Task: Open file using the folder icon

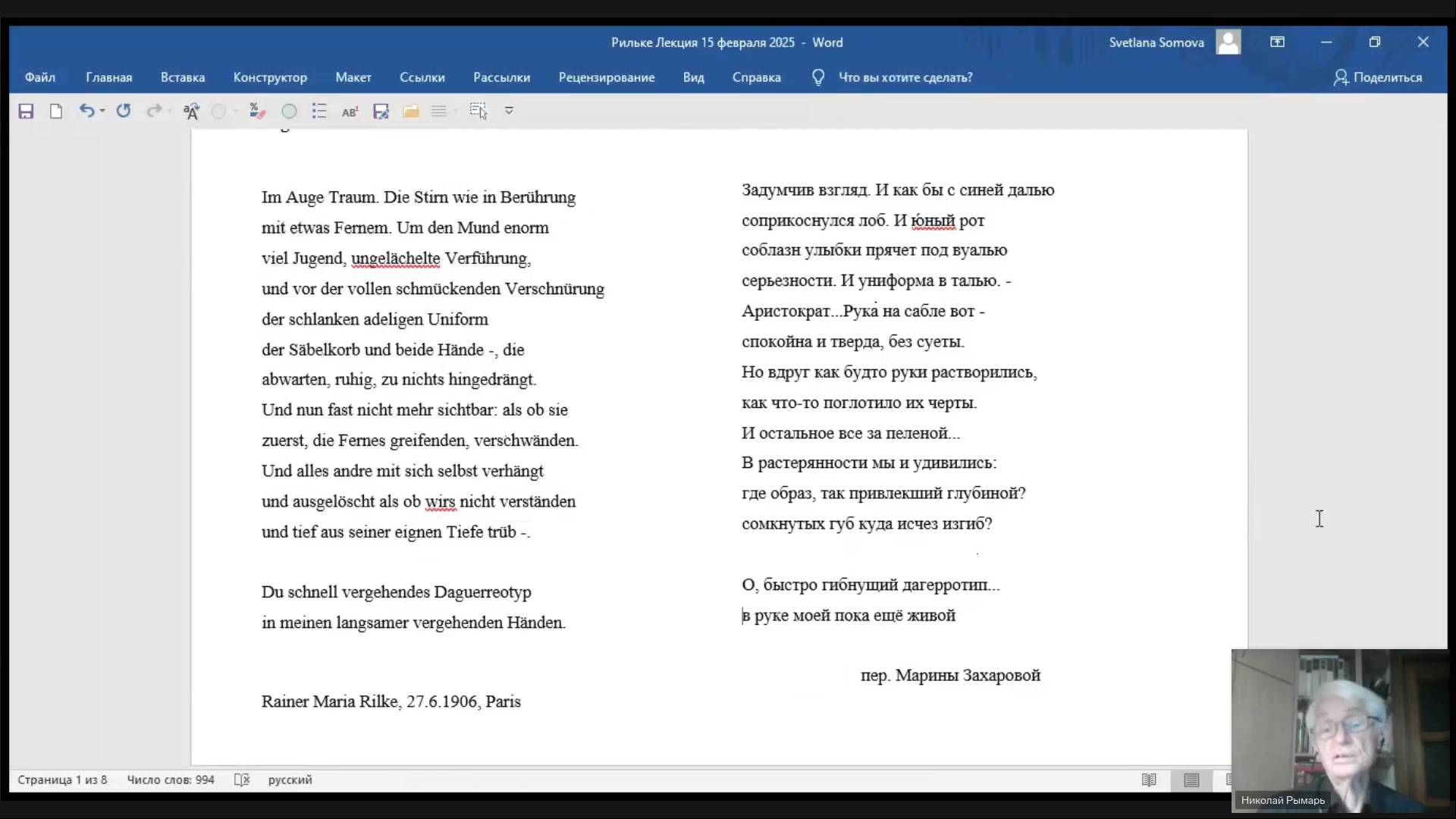Action: click(411, 111)
